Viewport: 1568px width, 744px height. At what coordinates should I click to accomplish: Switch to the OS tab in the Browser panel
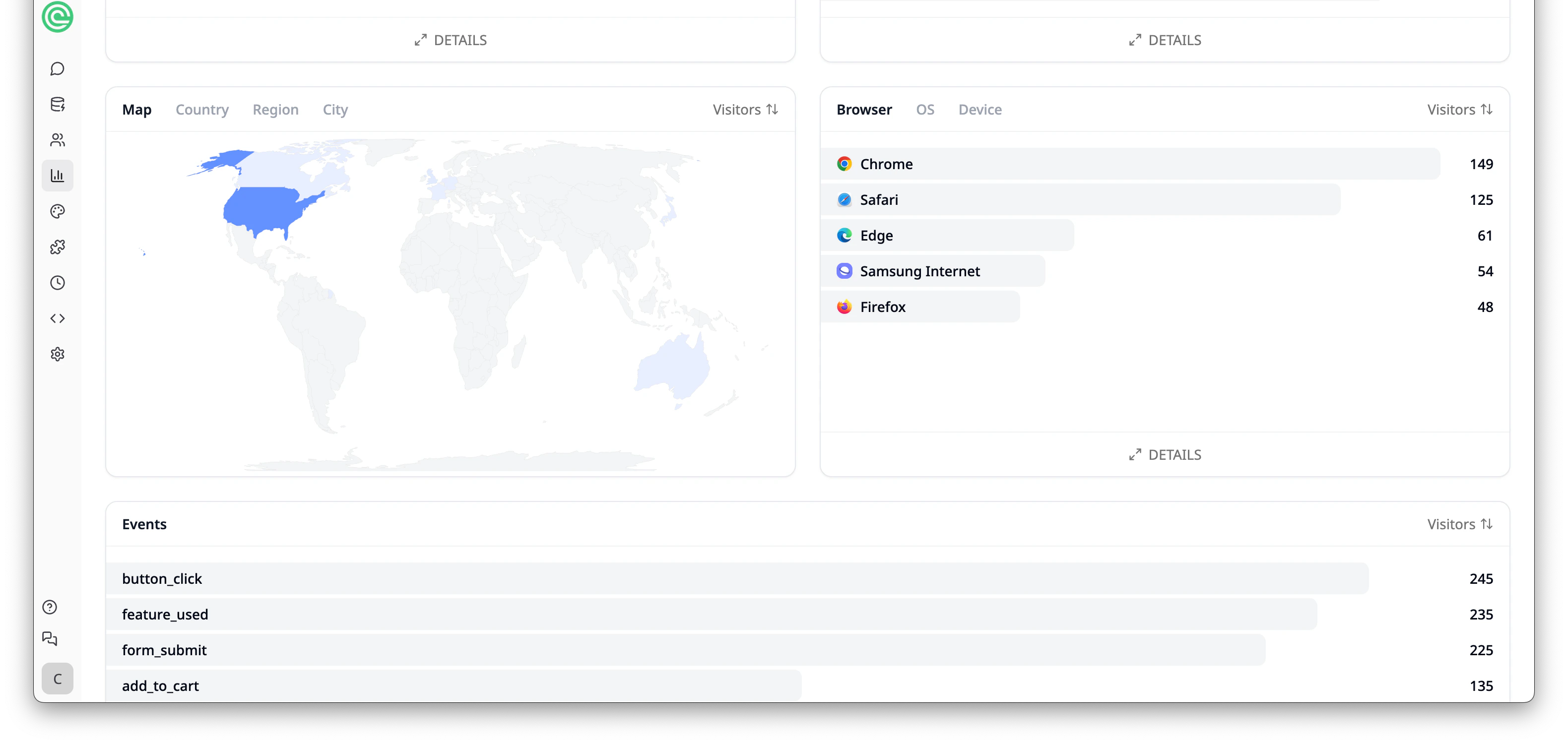(x=924, y=110)
